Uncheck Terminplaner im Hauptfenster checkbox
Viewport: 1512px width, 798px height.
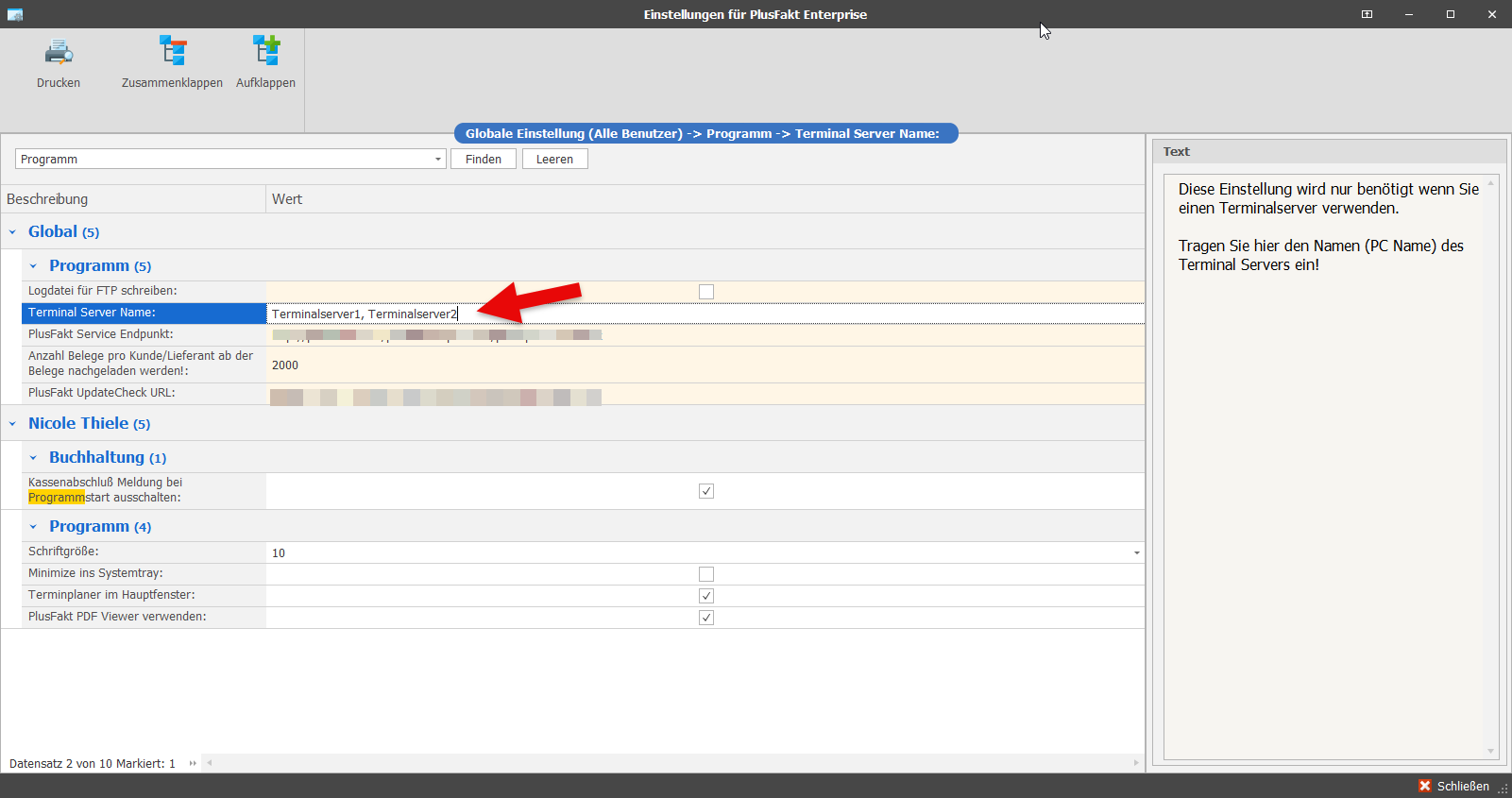[706, 596]
